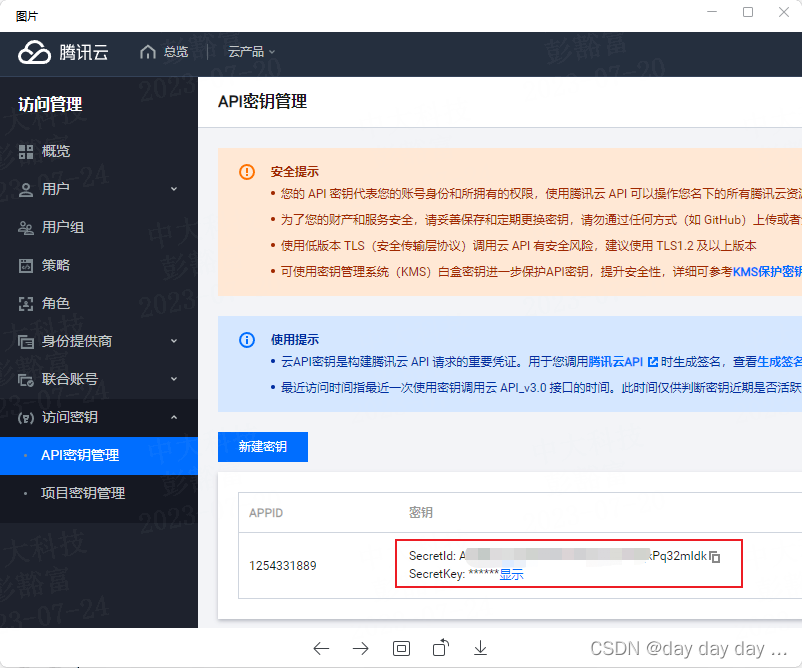This screenshot has height=668, width=802.
Task: Copy the SecretId with copy icon
Action: (715, 556)
